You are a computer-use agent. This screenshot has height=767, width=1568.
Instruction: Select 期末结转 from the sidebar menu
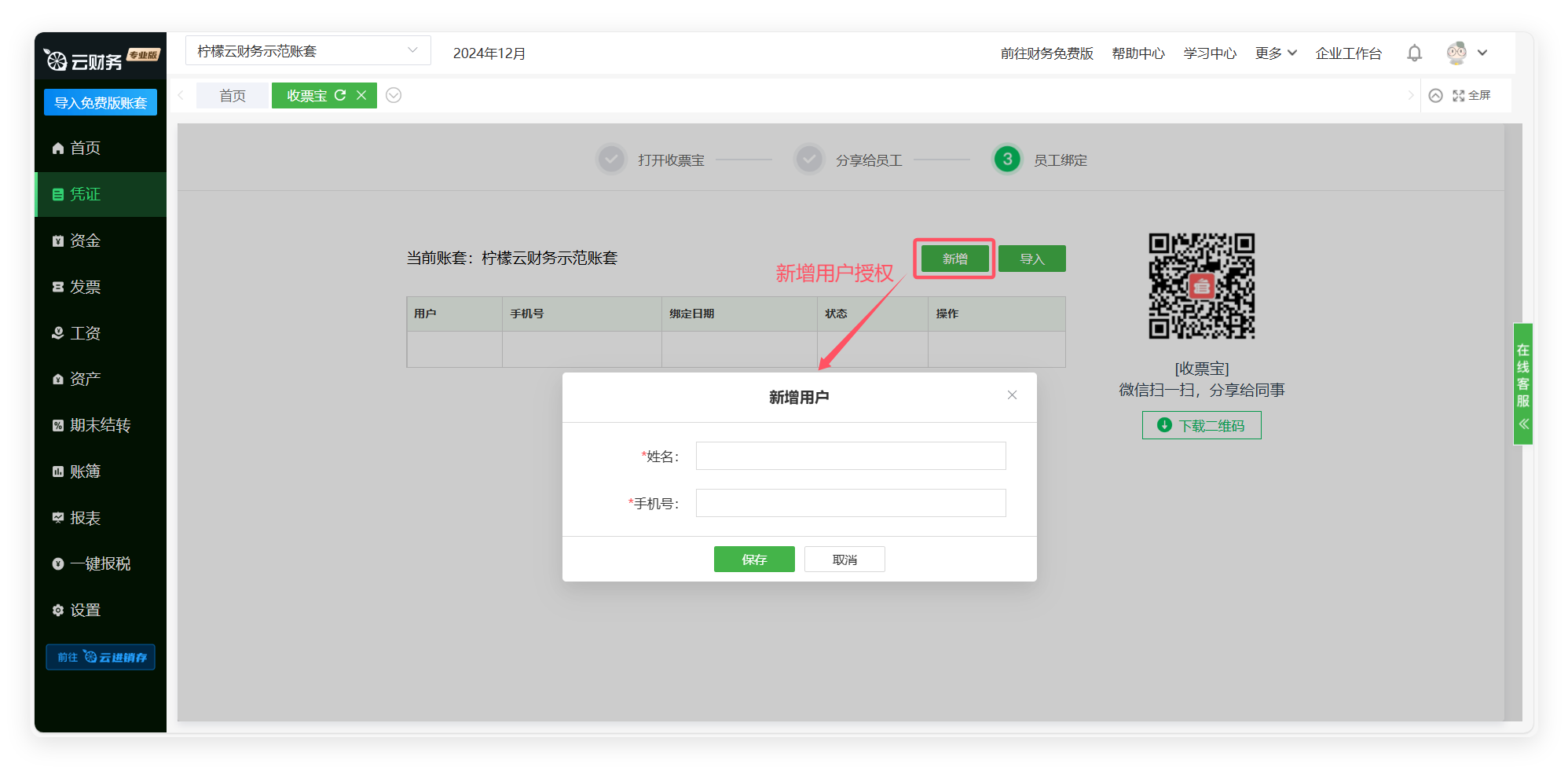100,425
